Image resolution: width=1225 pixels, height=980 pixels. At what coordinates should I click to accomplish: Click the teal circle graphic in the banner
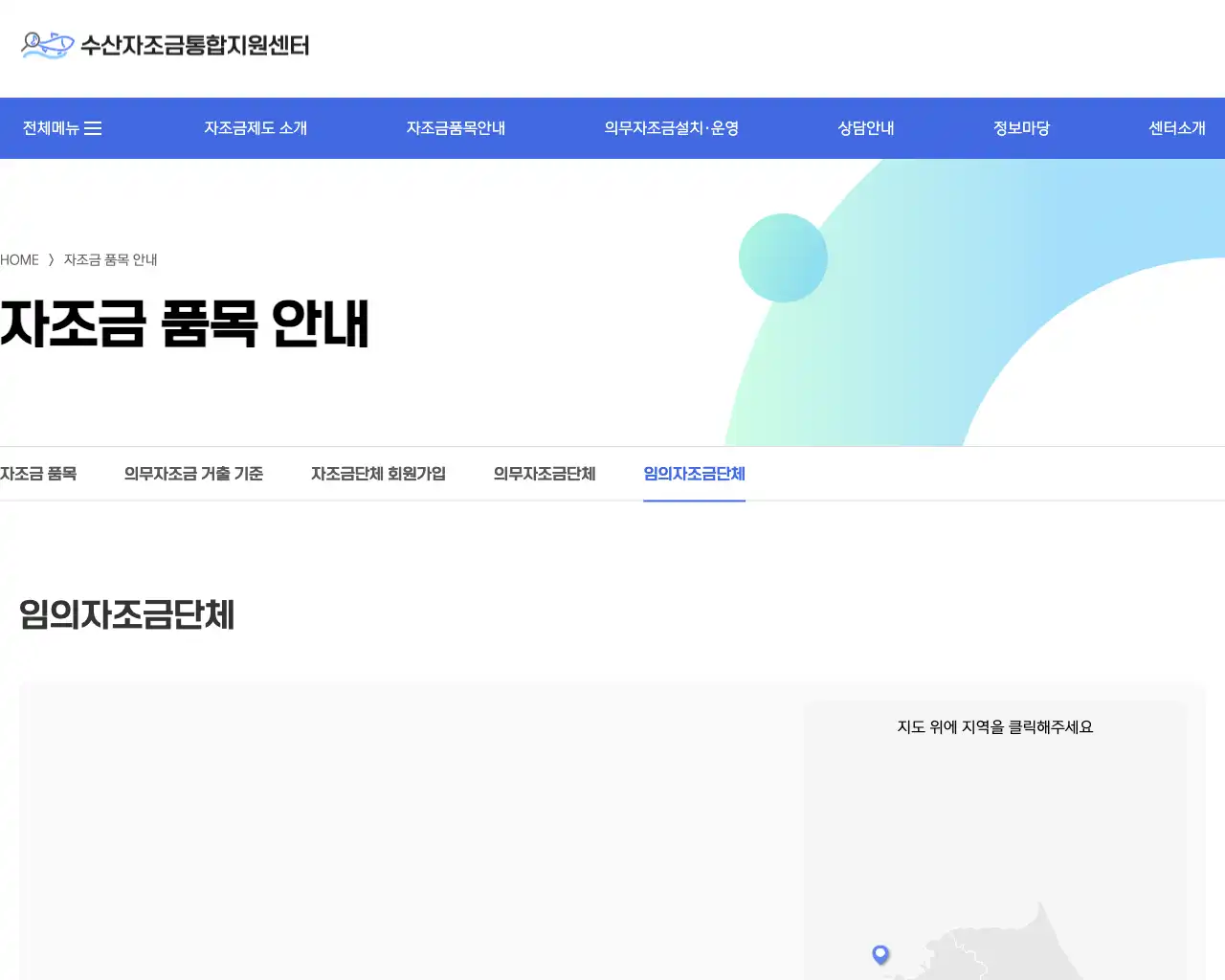[x=783, y=257]
